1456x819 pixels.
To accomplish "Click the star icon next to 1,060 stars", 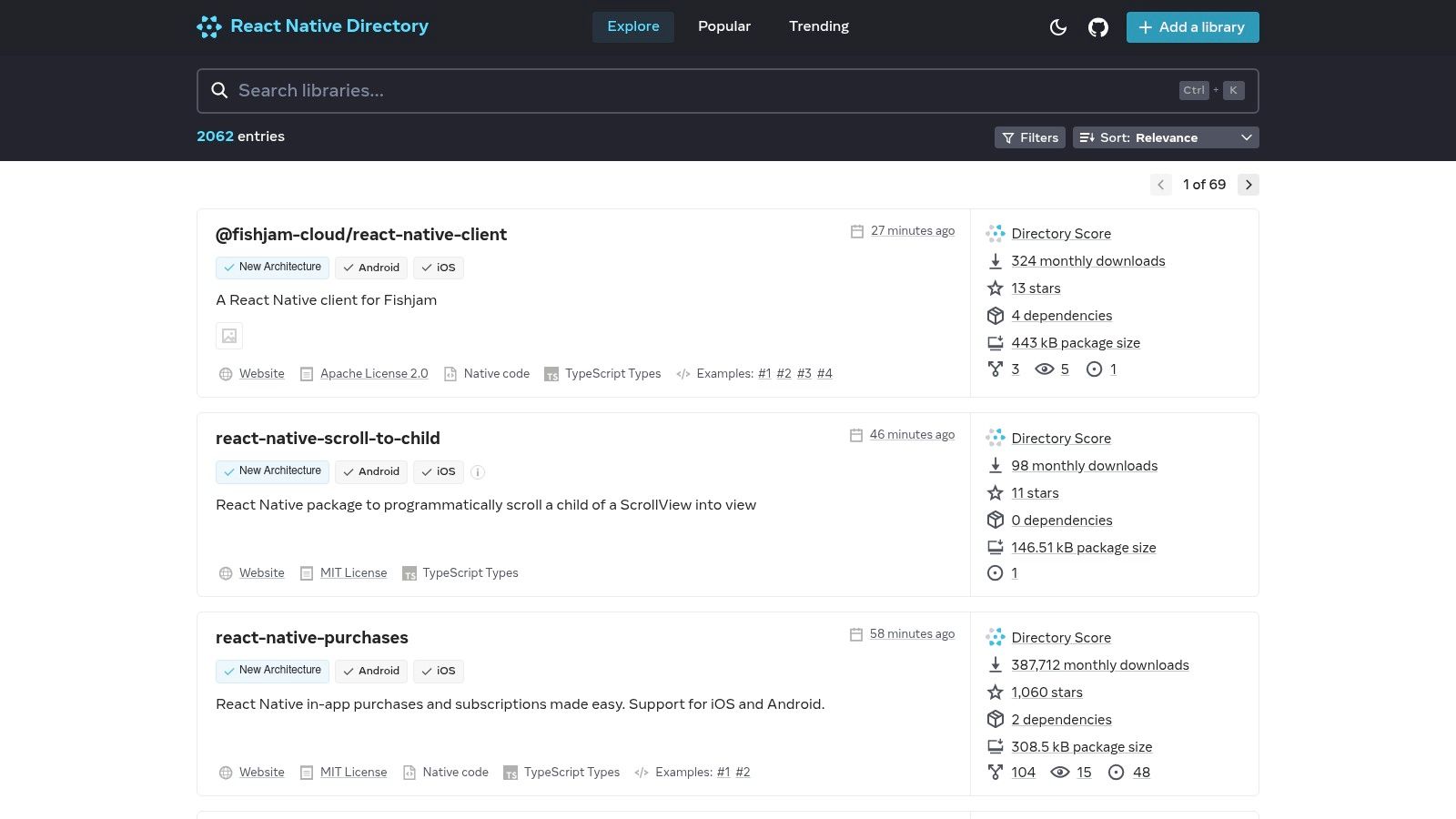I will coord(996,693).
